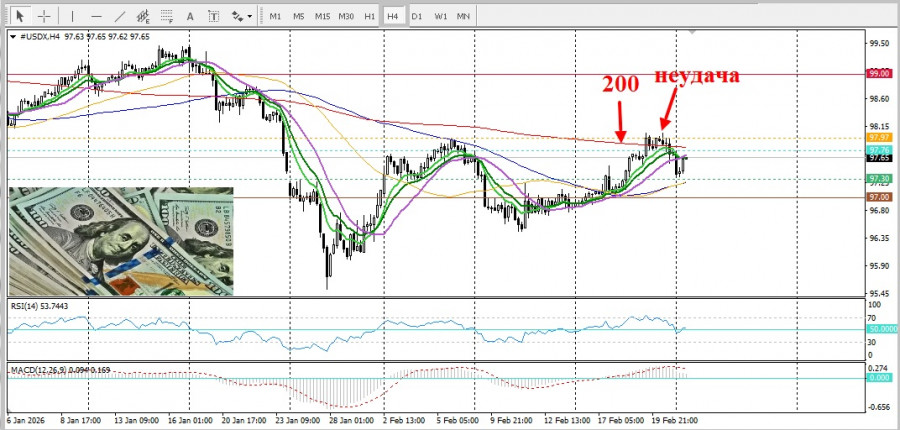Switch to M15 timeframe
This screenshot has width=900, height=430.
point(322,16)
